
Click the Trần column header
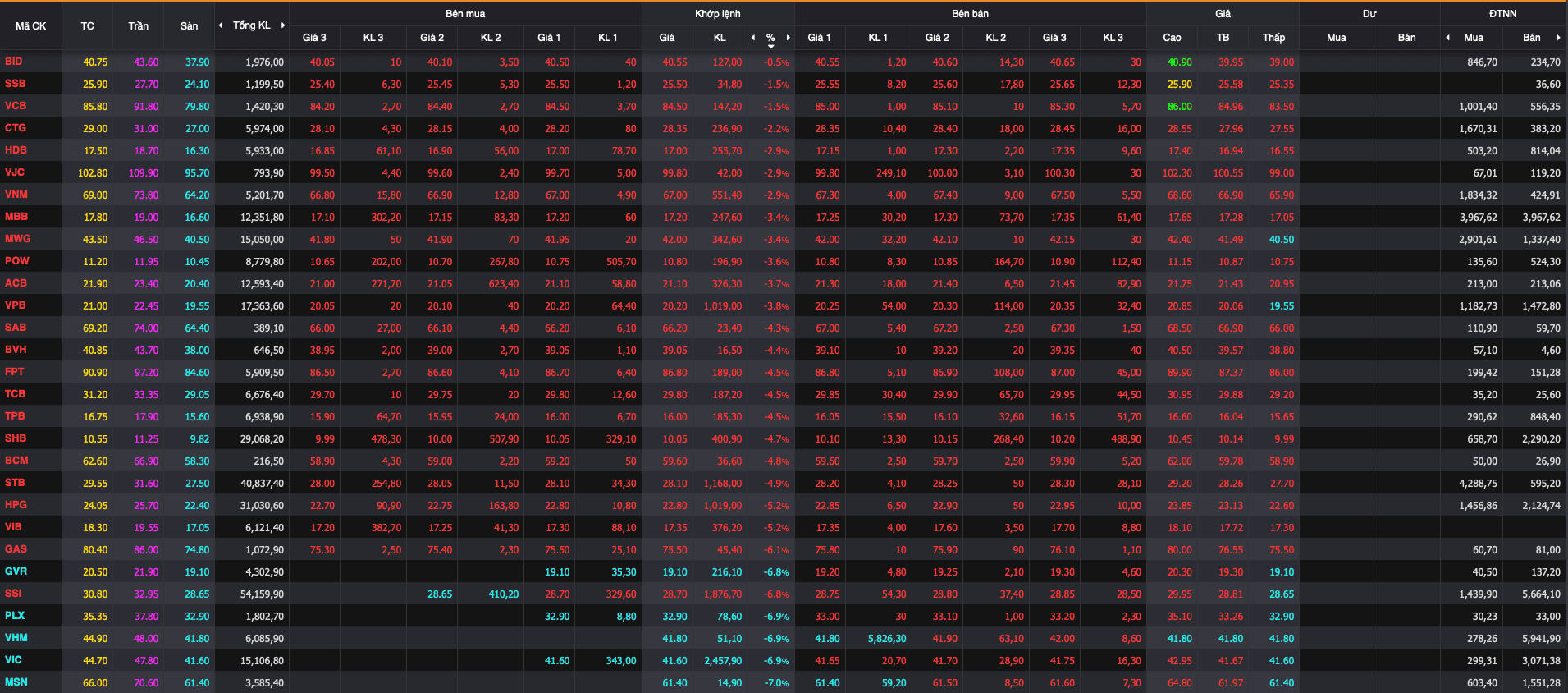138,26
